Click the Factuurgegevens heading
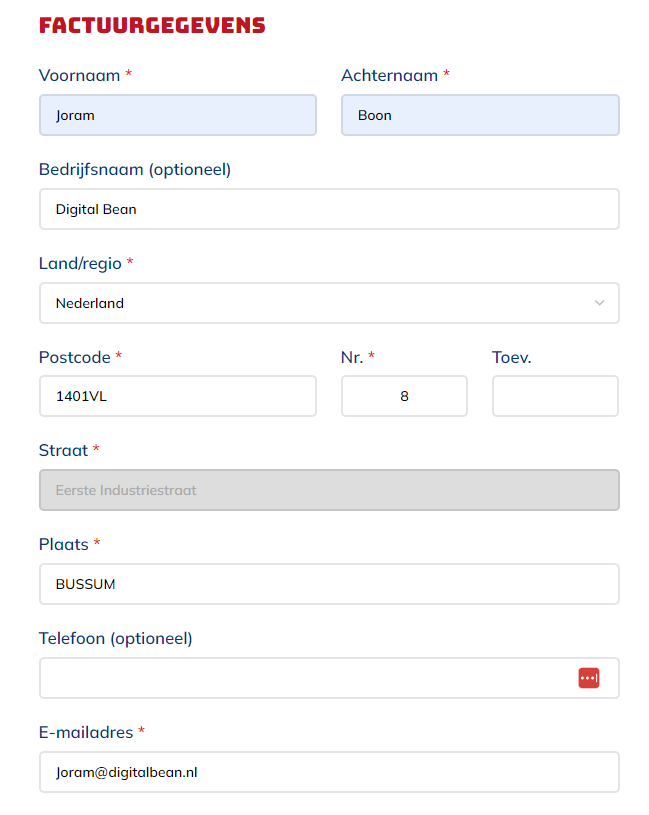The height and width of the screenshot is (815, 649). pyautogui.click(x=152, y=26)
